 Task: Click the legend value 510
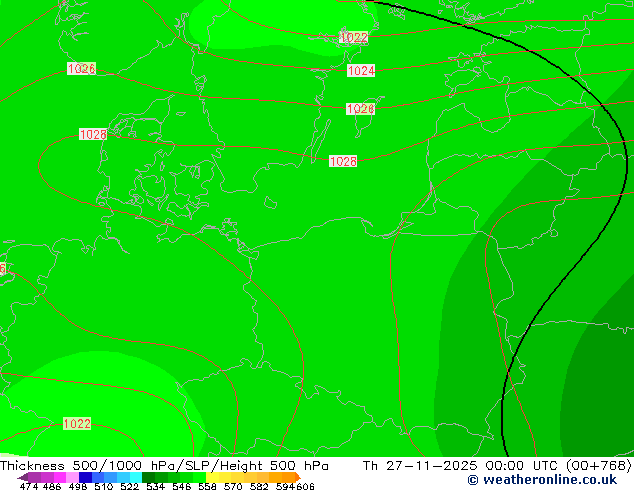pyautogui.click(x=104, y=486)
